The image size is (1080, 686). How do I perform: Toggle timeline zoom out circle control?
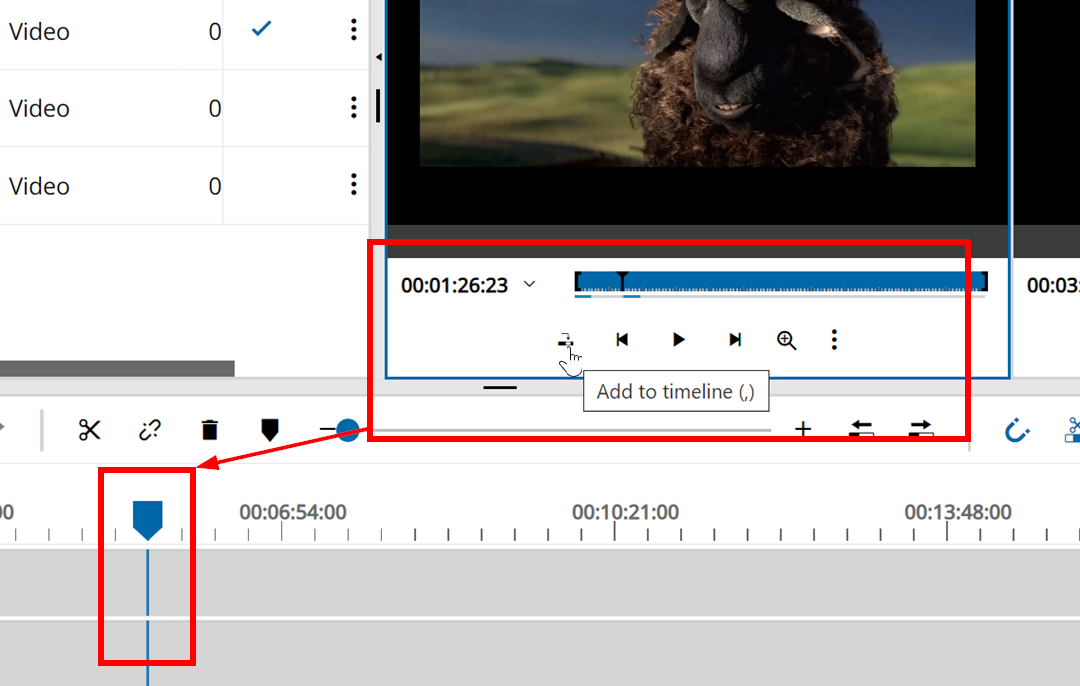346,429
